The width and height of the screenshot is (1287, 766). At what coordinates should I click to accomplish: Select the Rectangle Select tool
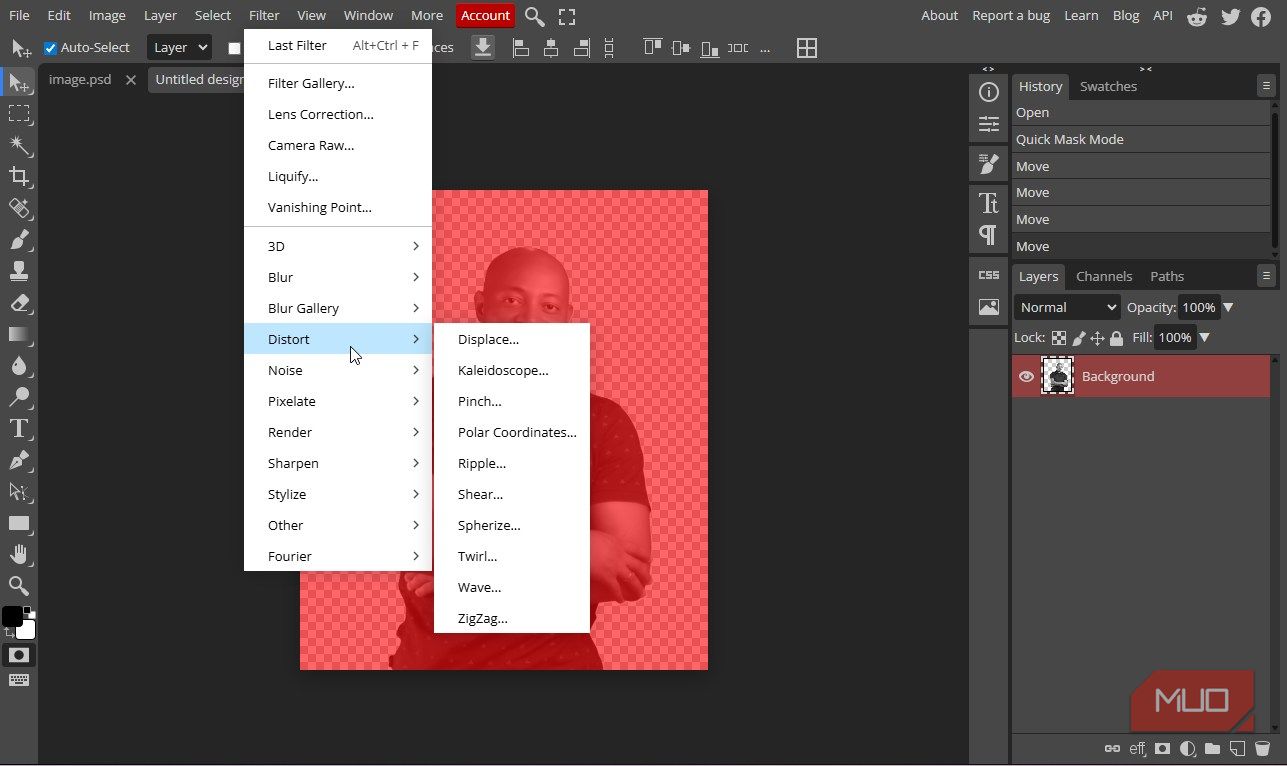(19, 114)
